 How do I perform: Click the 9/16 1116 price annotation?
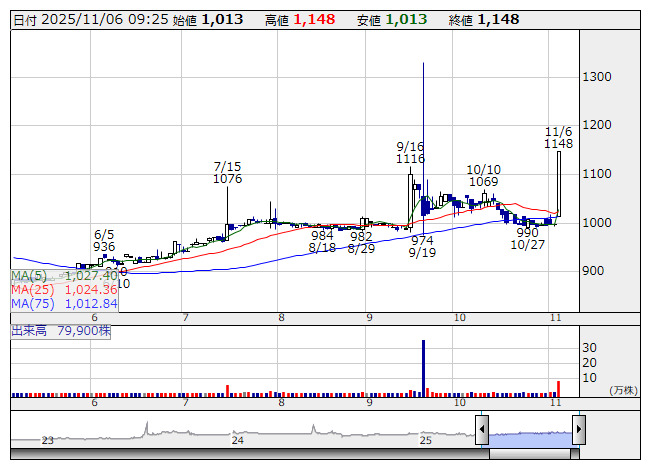tap(410, 152)
